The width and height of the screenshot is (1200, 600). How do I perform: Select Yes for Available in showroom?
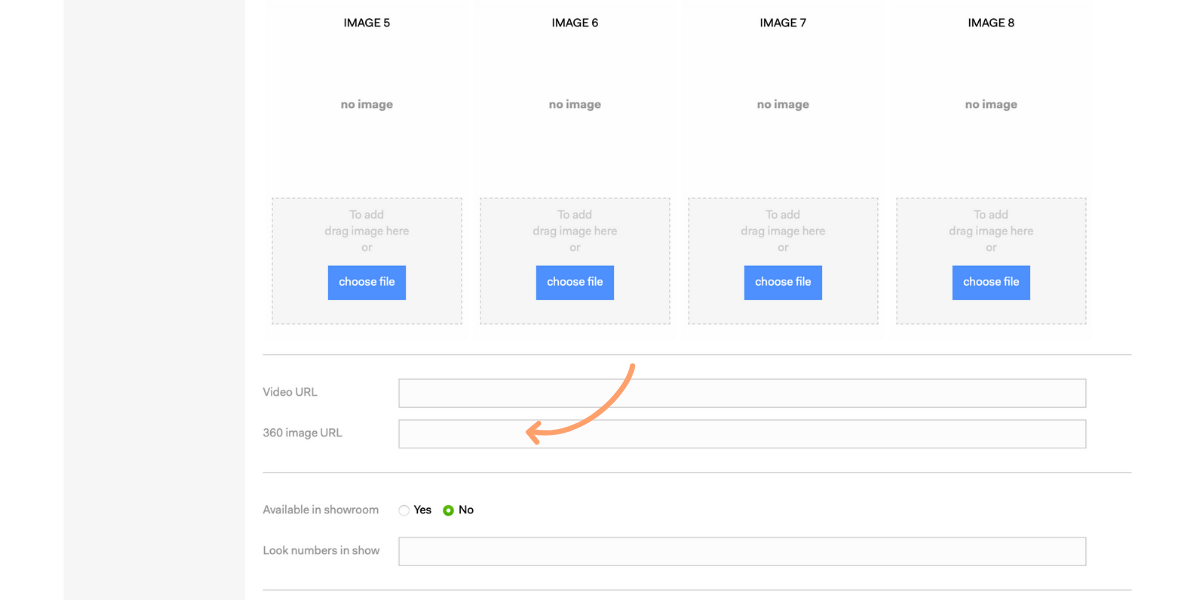[404, 510]
